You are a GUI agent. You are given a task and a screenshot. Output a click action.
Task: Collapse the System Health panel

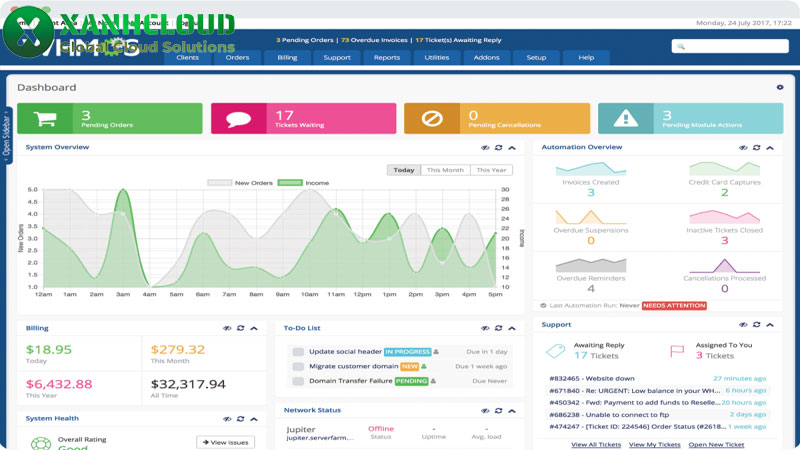(x=254, y=418)
